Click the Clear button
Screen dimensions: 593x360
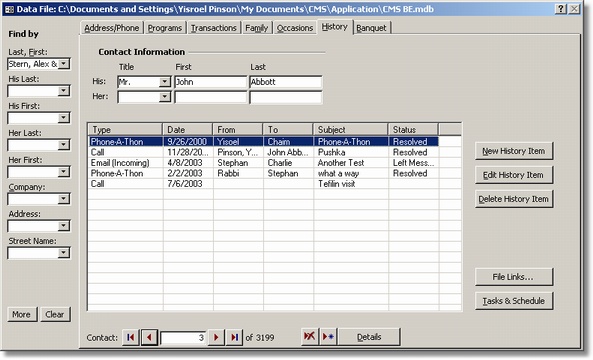click(x=55, y=314)
